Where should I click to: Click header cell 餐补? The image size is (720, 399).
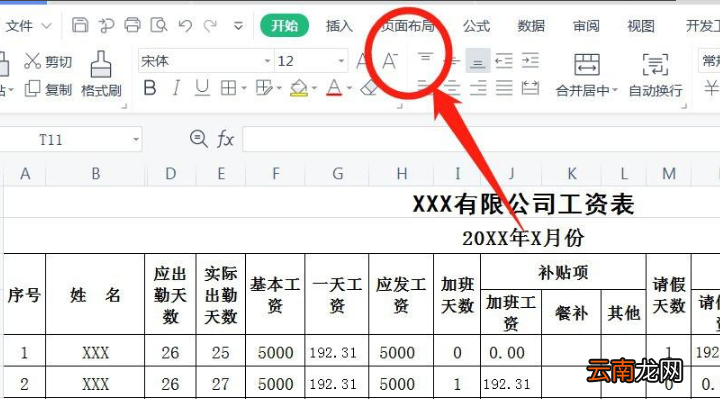click(x=571, y=313)
